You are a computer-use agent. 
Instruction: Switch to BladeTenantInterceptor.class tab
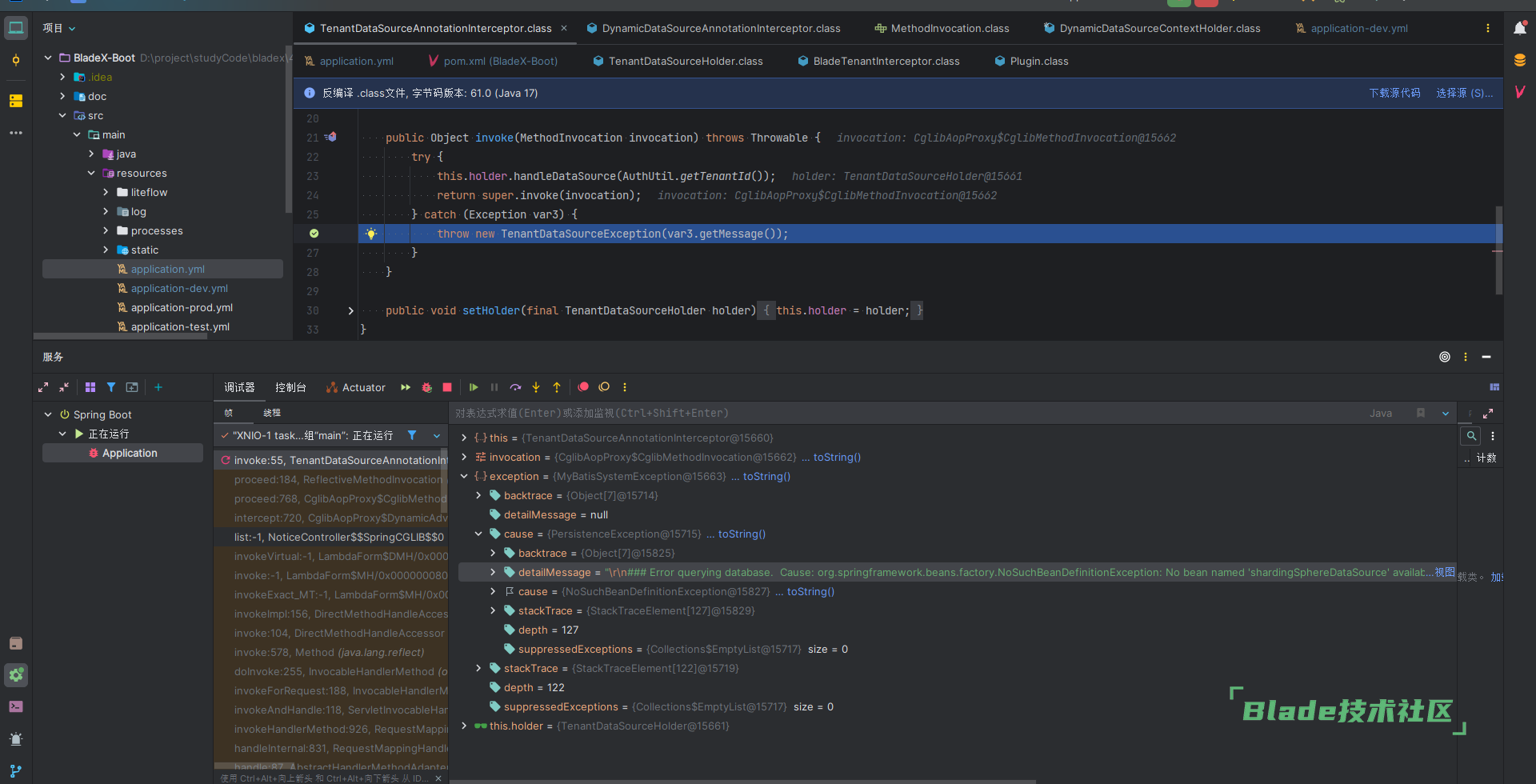point(878,61)
